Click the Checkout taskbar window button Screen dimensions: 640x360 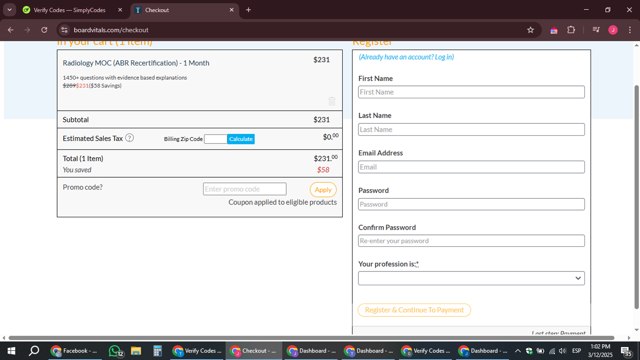tap(253, 351)
